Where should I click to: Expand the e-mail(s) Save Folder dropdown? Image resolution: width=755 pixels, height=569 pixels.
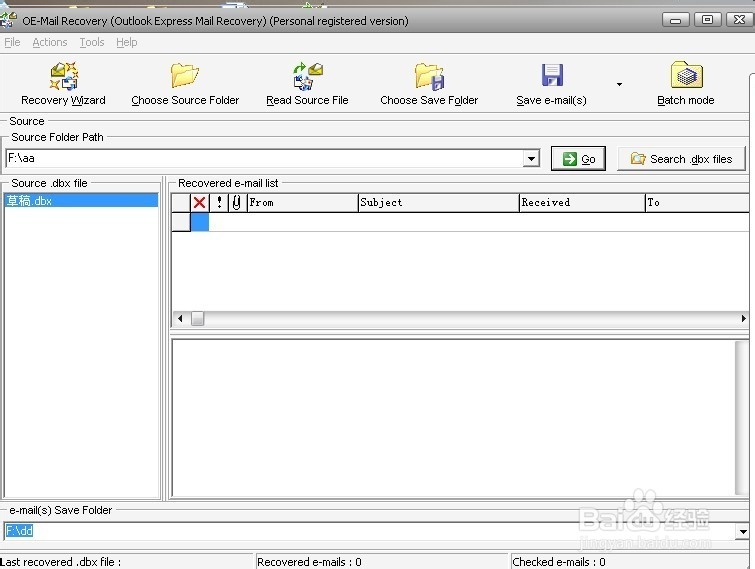742,531
